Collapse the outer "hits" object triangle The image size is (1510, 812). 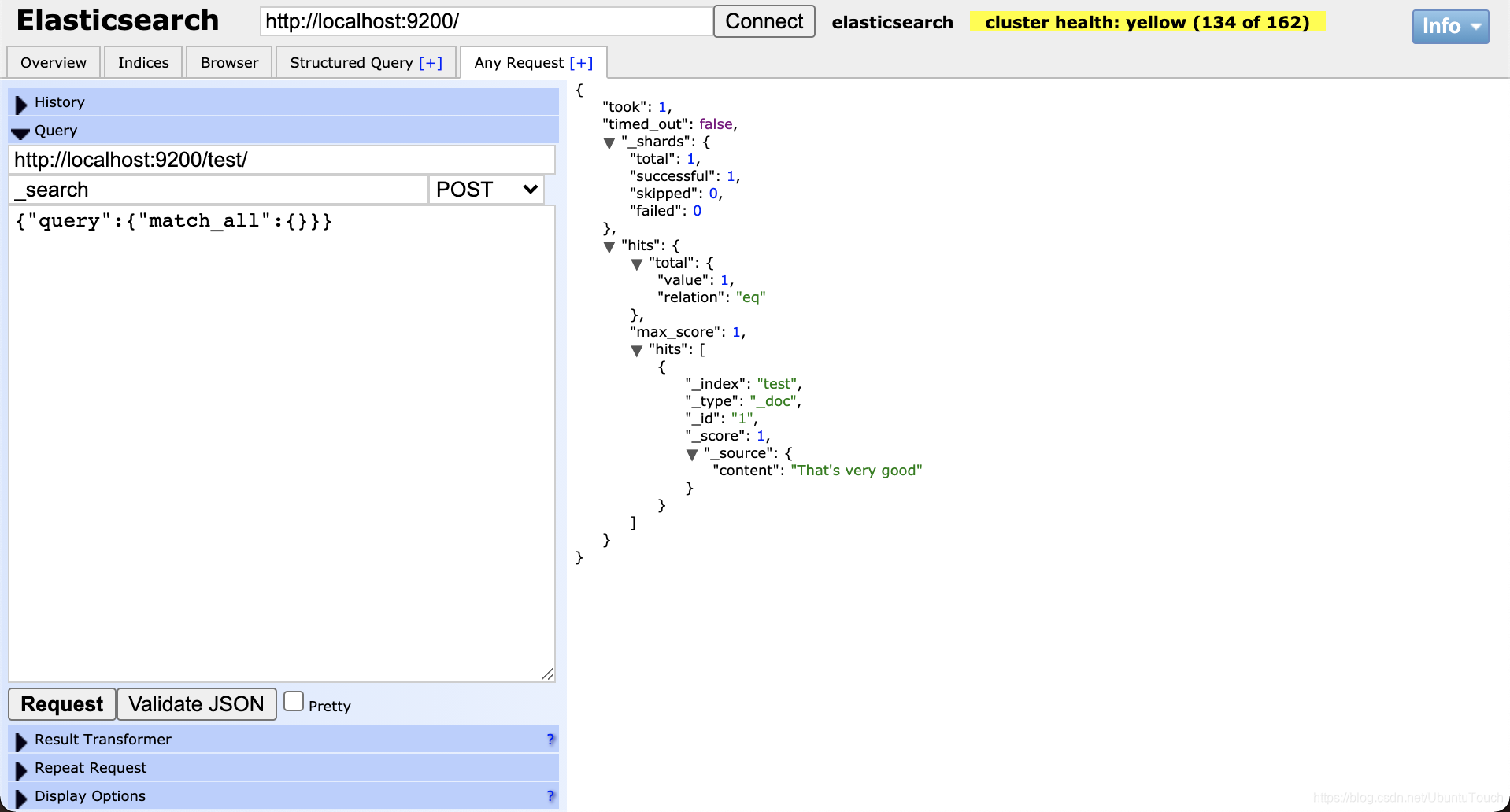pyautogui.click(x=609, y=245)
